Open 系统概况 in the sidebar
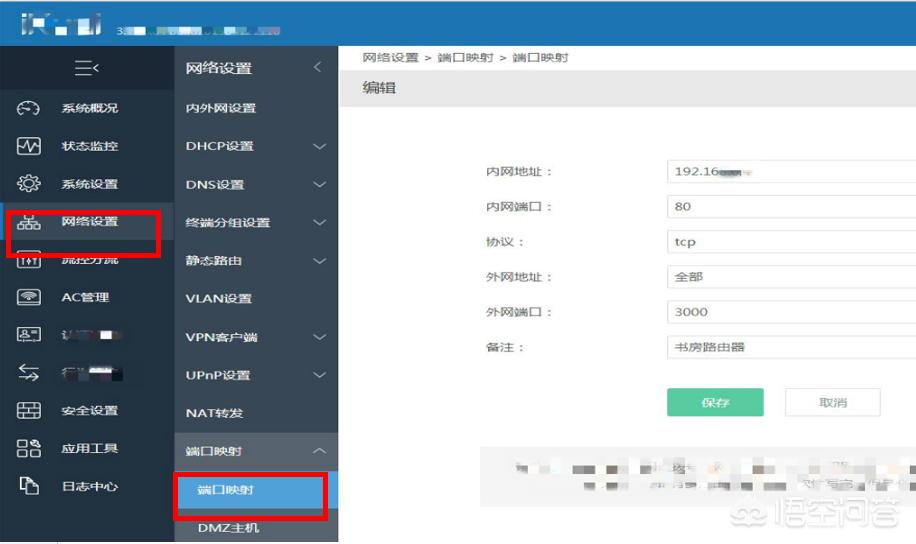916x544 pixels. click(90, 108)
